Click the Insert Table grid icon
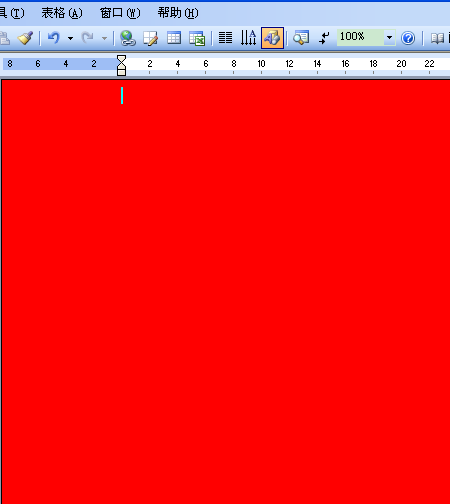The height and width of the screenshot is (504, 450). [174, 38]
